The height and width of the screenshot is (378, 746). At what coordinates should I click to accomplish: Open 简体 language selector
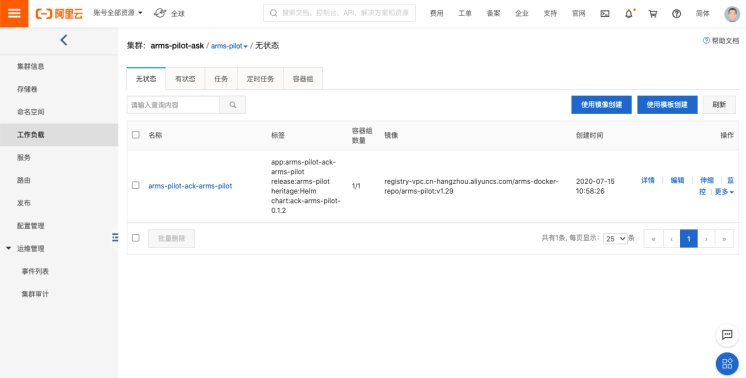click(x=702, y=14)
